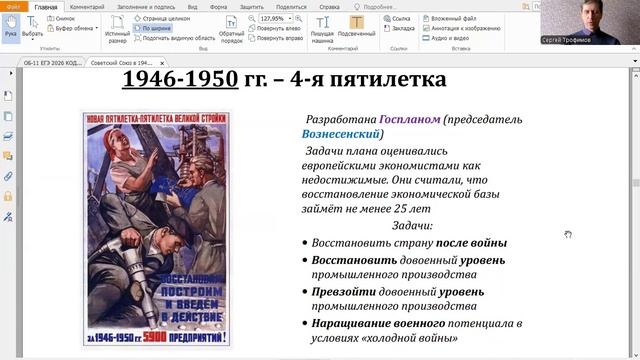The image size is (640, 360).
Task: Set view to Истинный размер
Action: pyautogui.click(x=117, y=29)
